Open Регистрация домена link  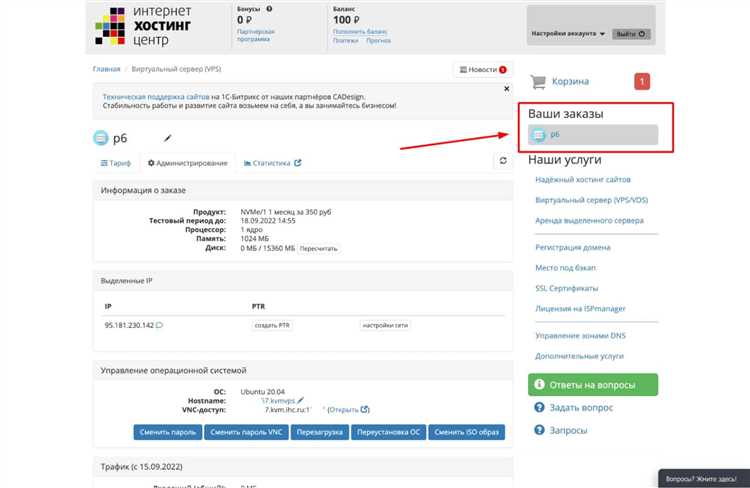click(573, 247)
